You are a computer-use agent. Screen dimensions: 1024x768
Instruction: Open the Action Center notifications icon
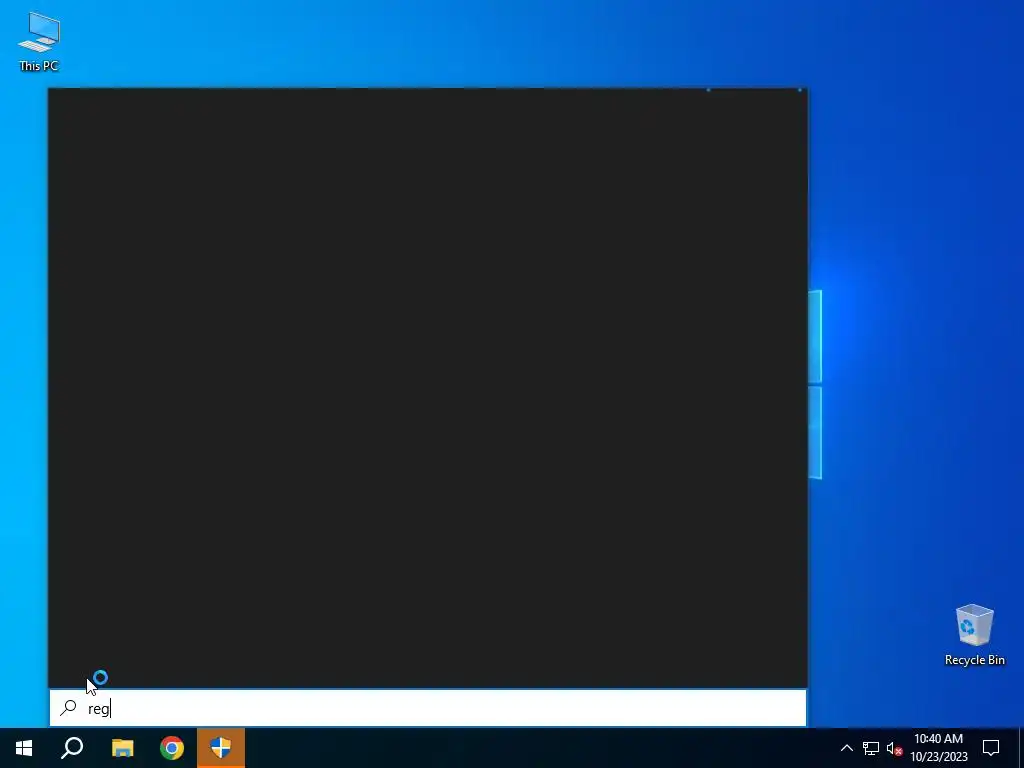tap(991, 748)
